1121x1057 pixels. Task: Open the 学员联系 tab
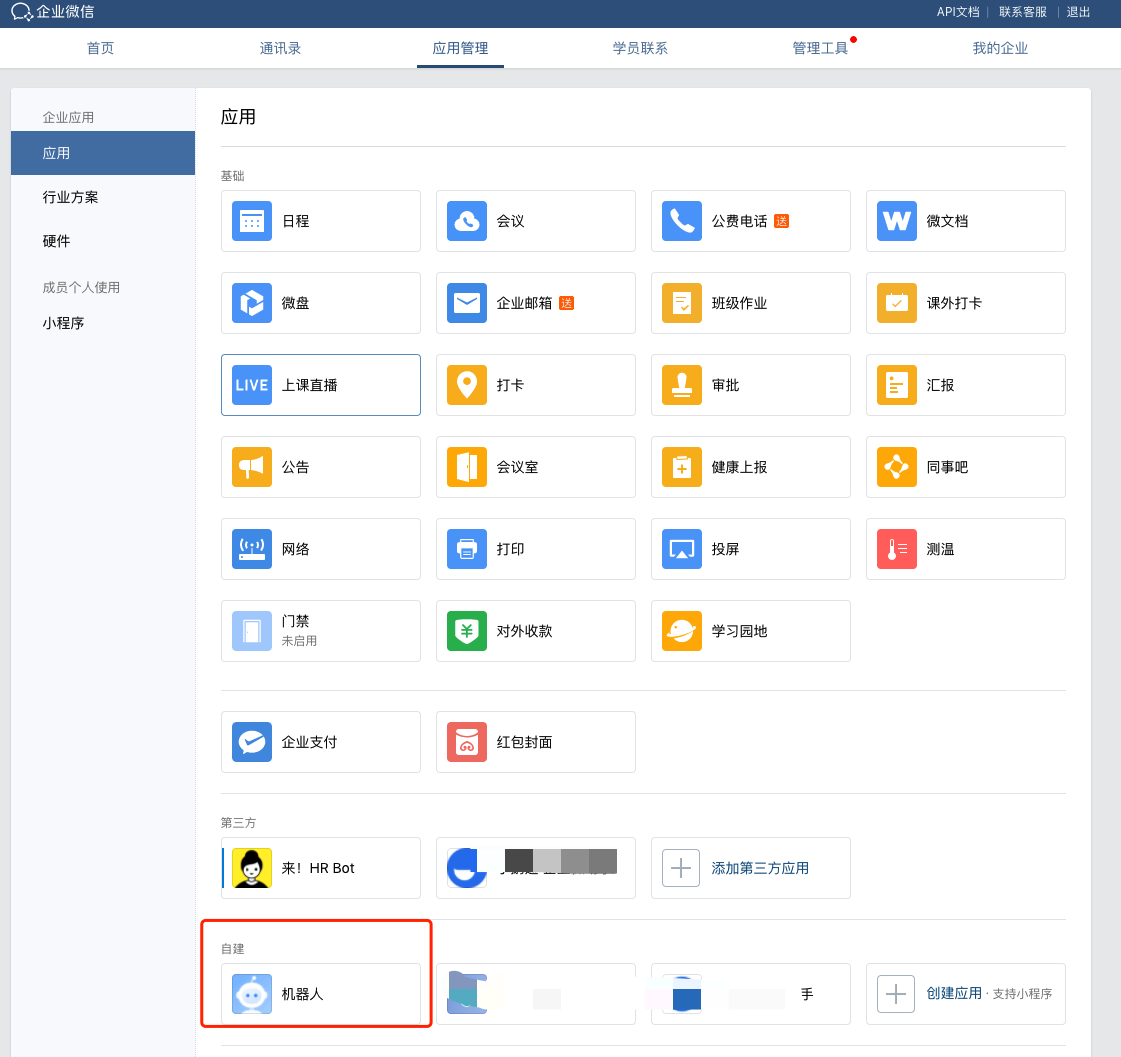[x=640, y=48]
